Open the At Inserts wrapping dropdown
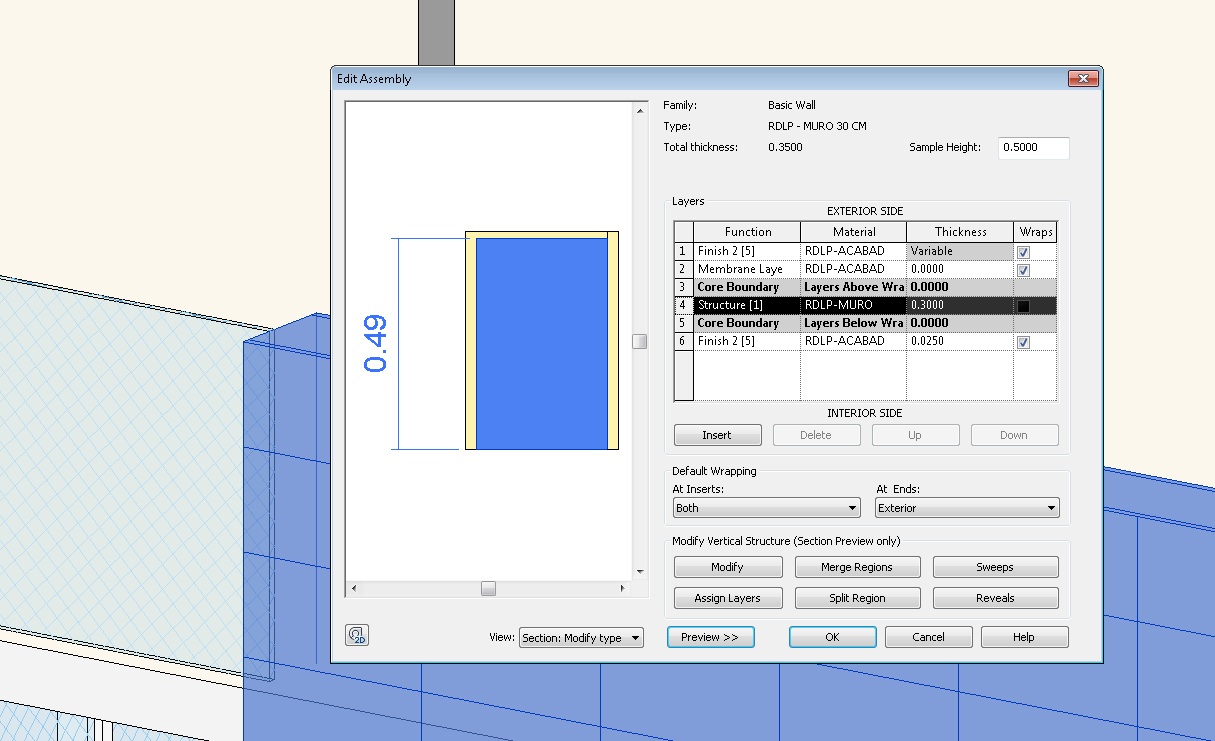Screen dimensions: 1215x741 click(766, 508)
